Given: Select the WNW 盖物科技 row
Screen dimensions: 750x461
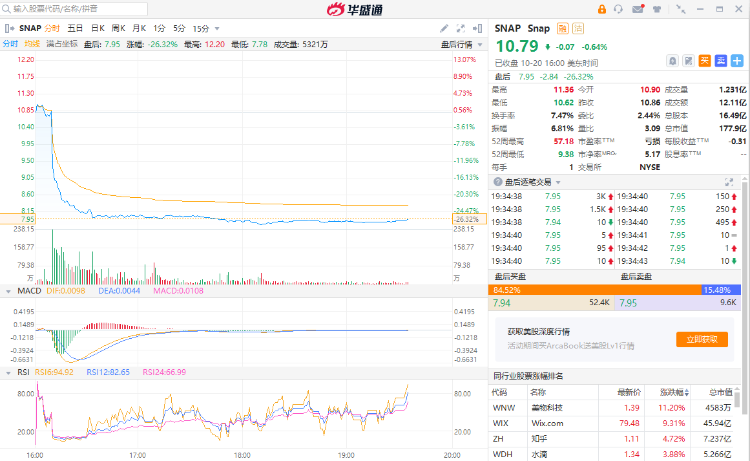Looking at the screenshot, I should [611, 408].
